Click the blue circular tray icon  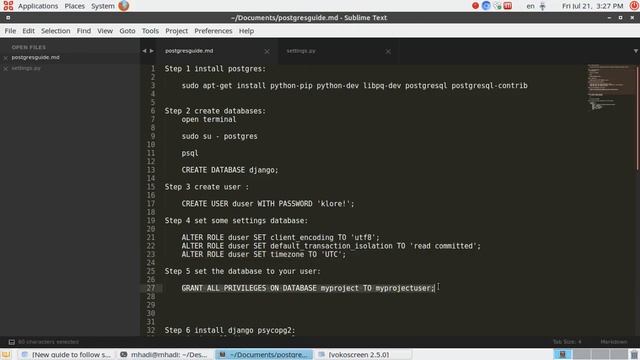pyautogui.click(x=486, y=6)
